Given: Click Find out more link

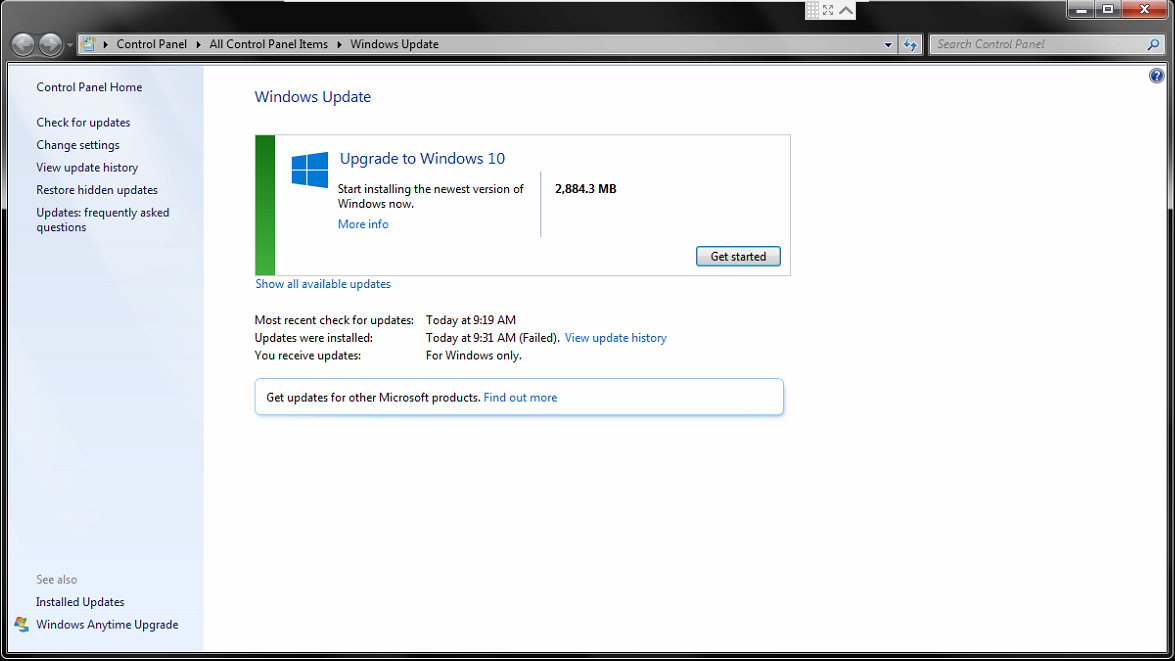Looking at the screenshot, I should 520,398.
